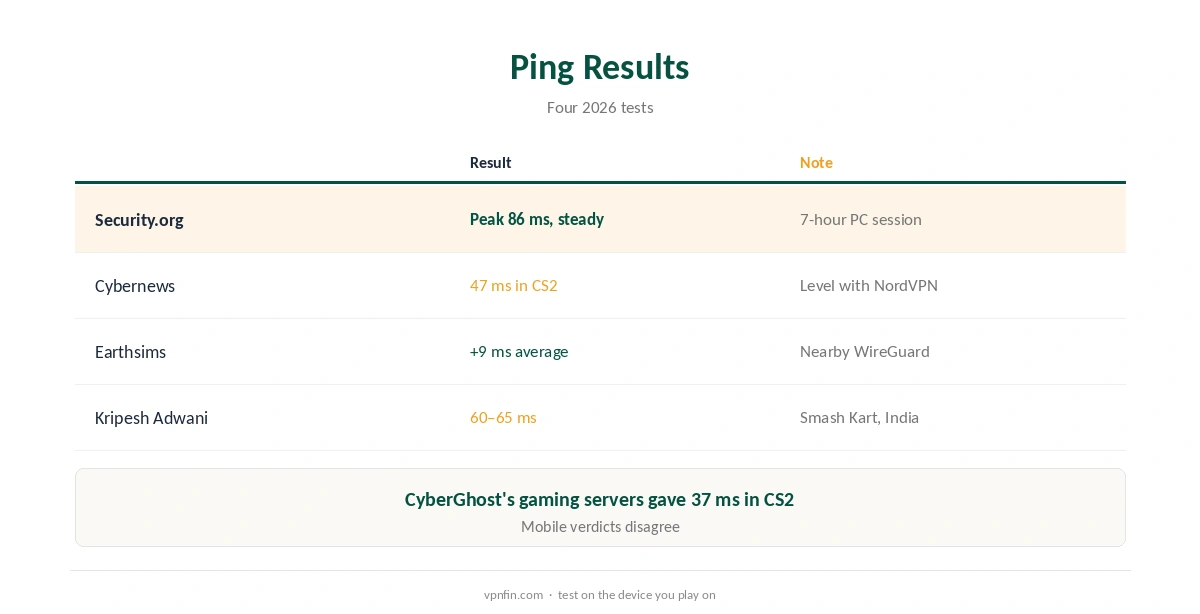Click 'Mobile verdicts disagree' caption
This screenshot has height=614, width=1200.
pyautogui.click(x=600, y=526)
